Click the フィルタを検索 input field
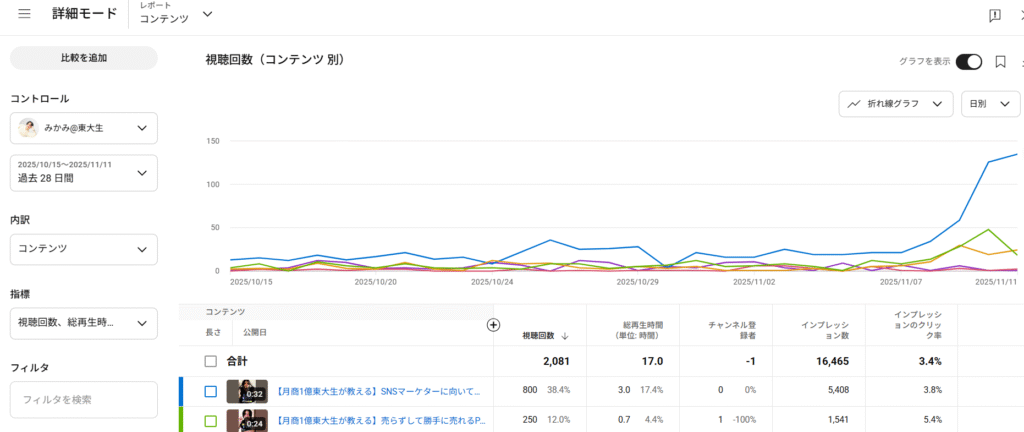 [x=83, y=400]
